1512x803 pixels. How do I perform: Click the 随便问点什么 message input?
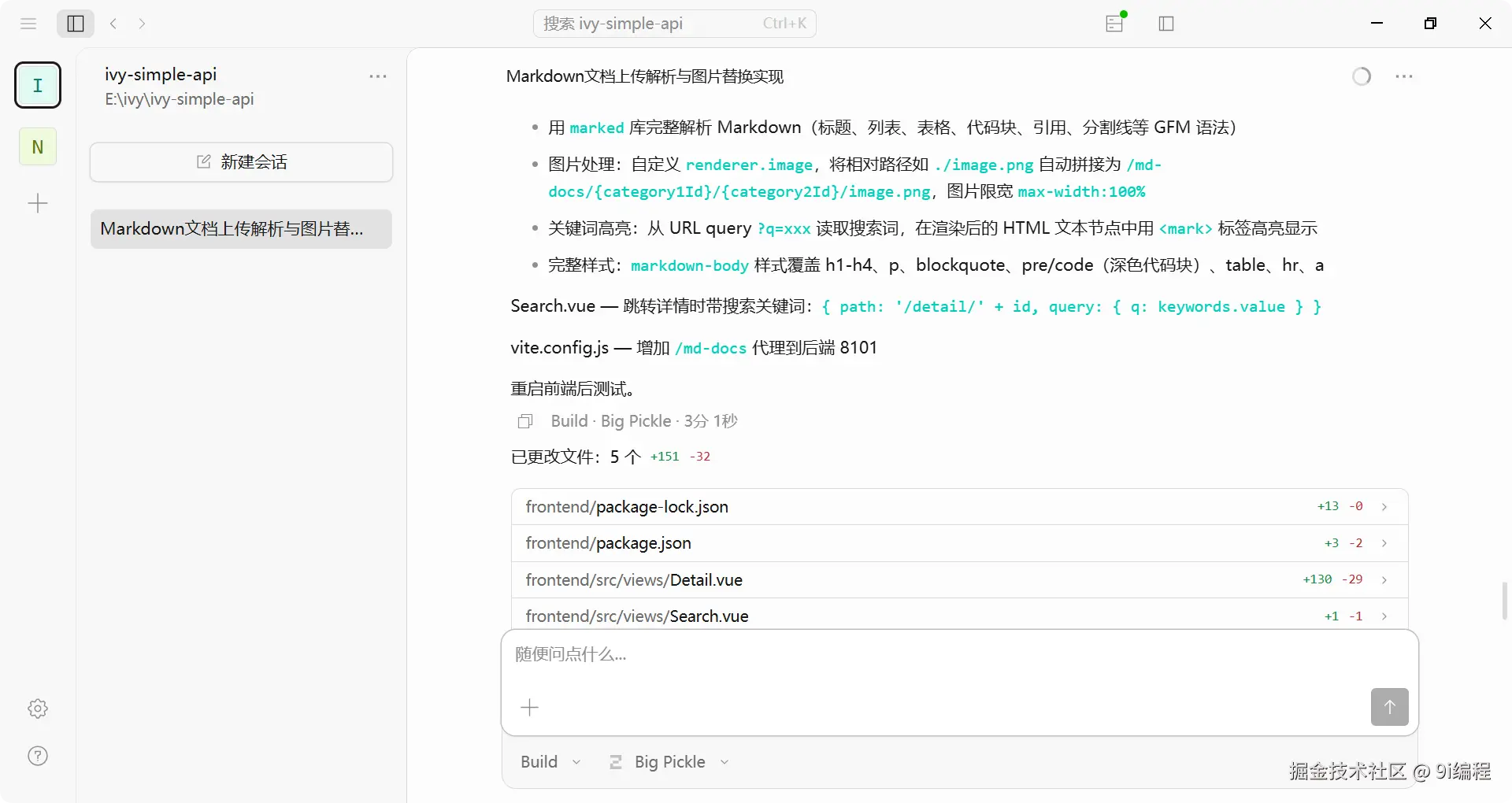(959, 655)
